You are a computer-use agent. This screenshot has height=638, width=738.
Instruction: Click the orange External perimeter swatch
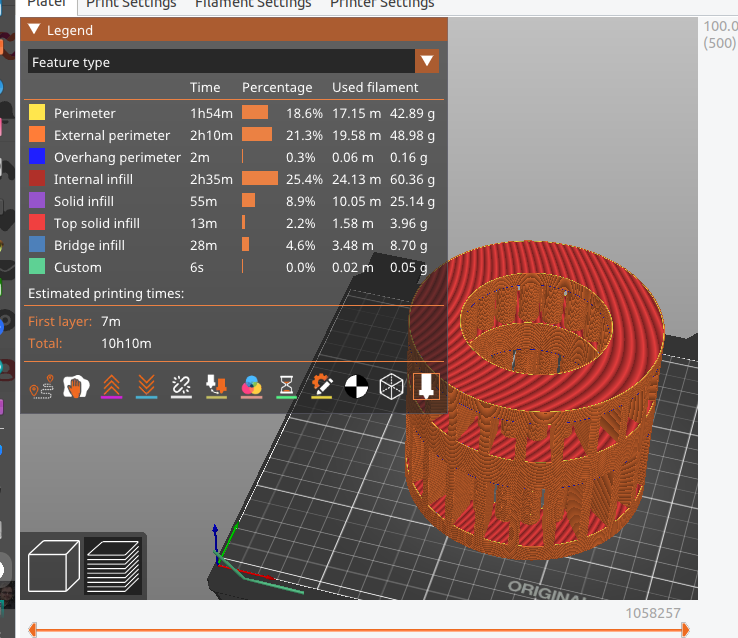tap(37, 135)
